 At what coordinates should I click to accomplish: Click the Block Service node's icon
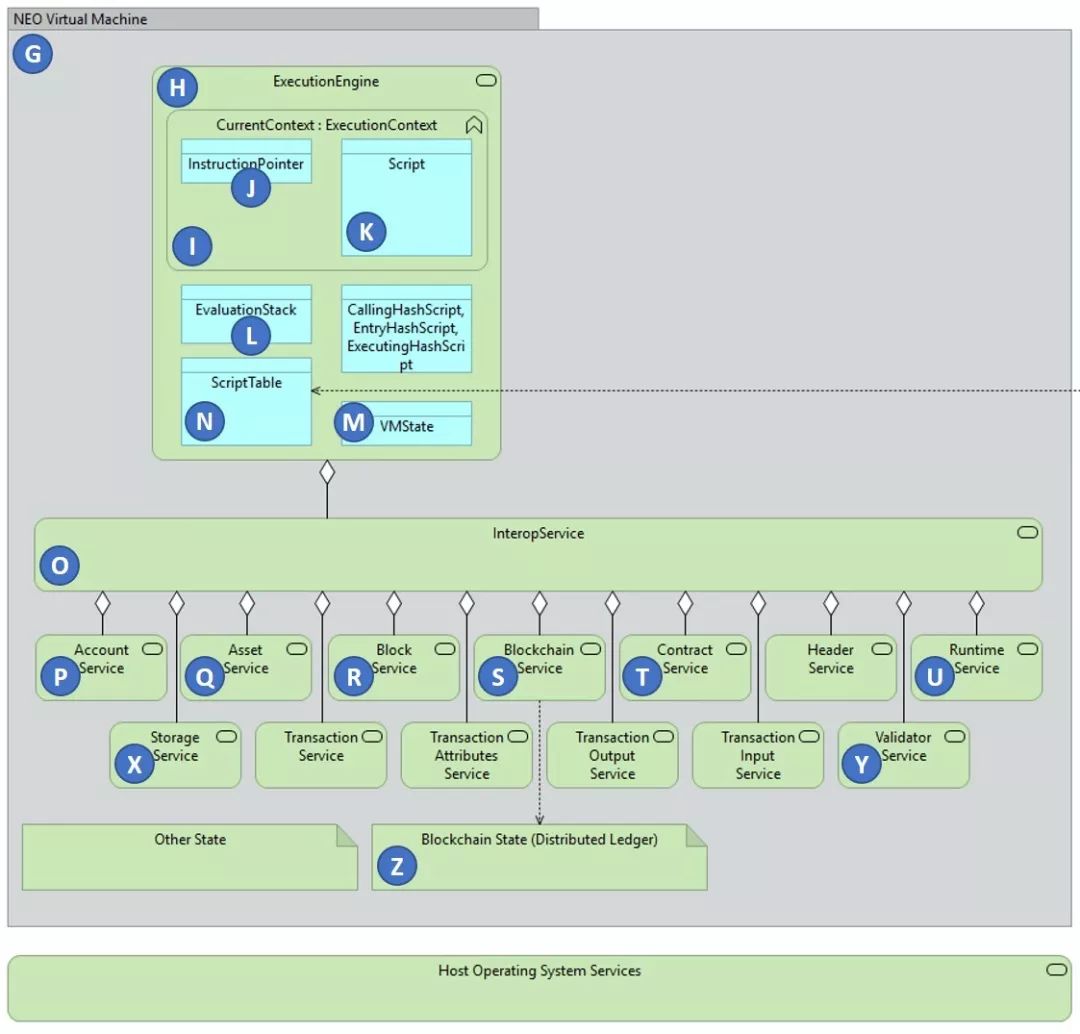(445, 649)
